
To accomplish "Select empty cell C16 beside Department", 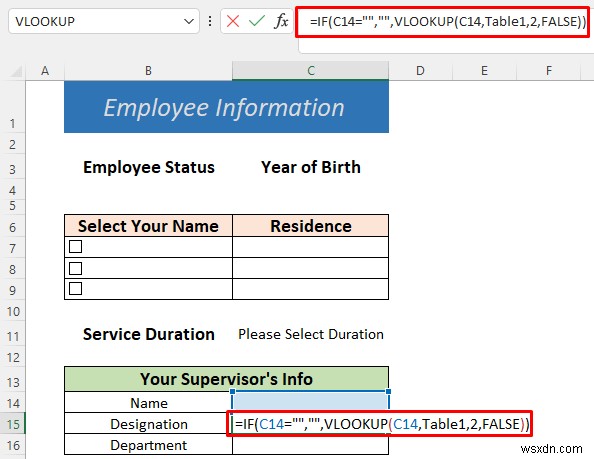I will pos(311,445).
